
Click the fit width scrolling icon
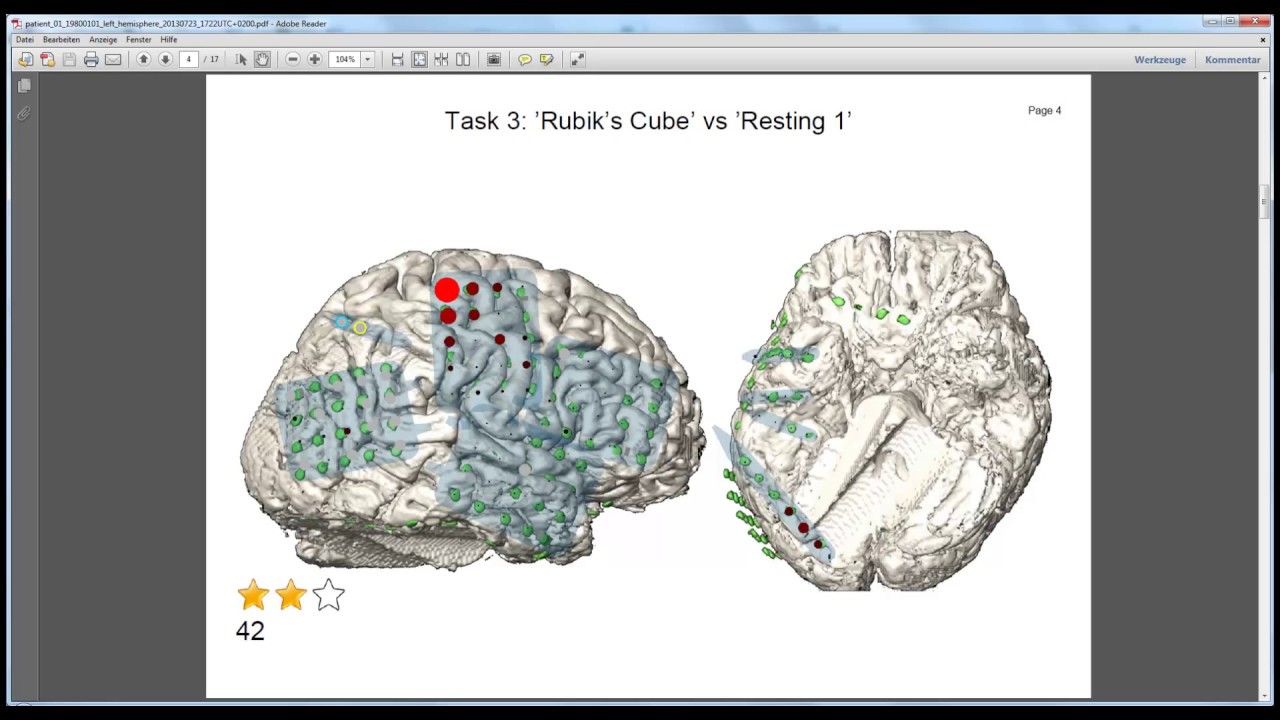click(x=397, y=60)
